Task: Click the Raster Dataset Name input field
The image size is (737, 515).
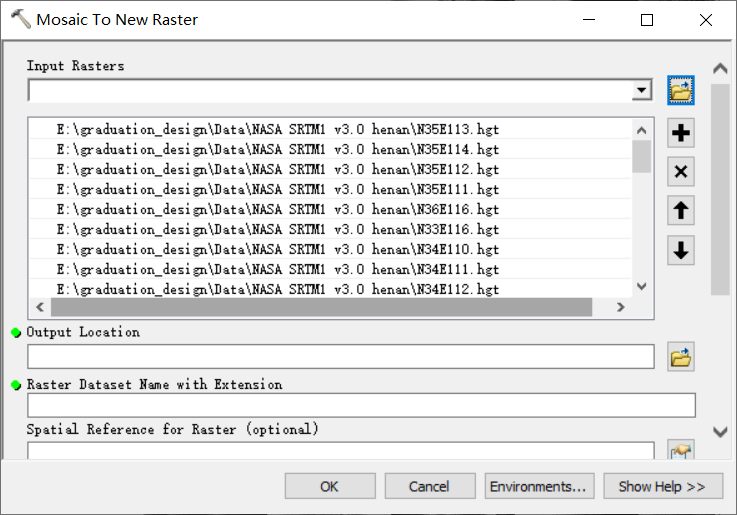Action: 361,405
